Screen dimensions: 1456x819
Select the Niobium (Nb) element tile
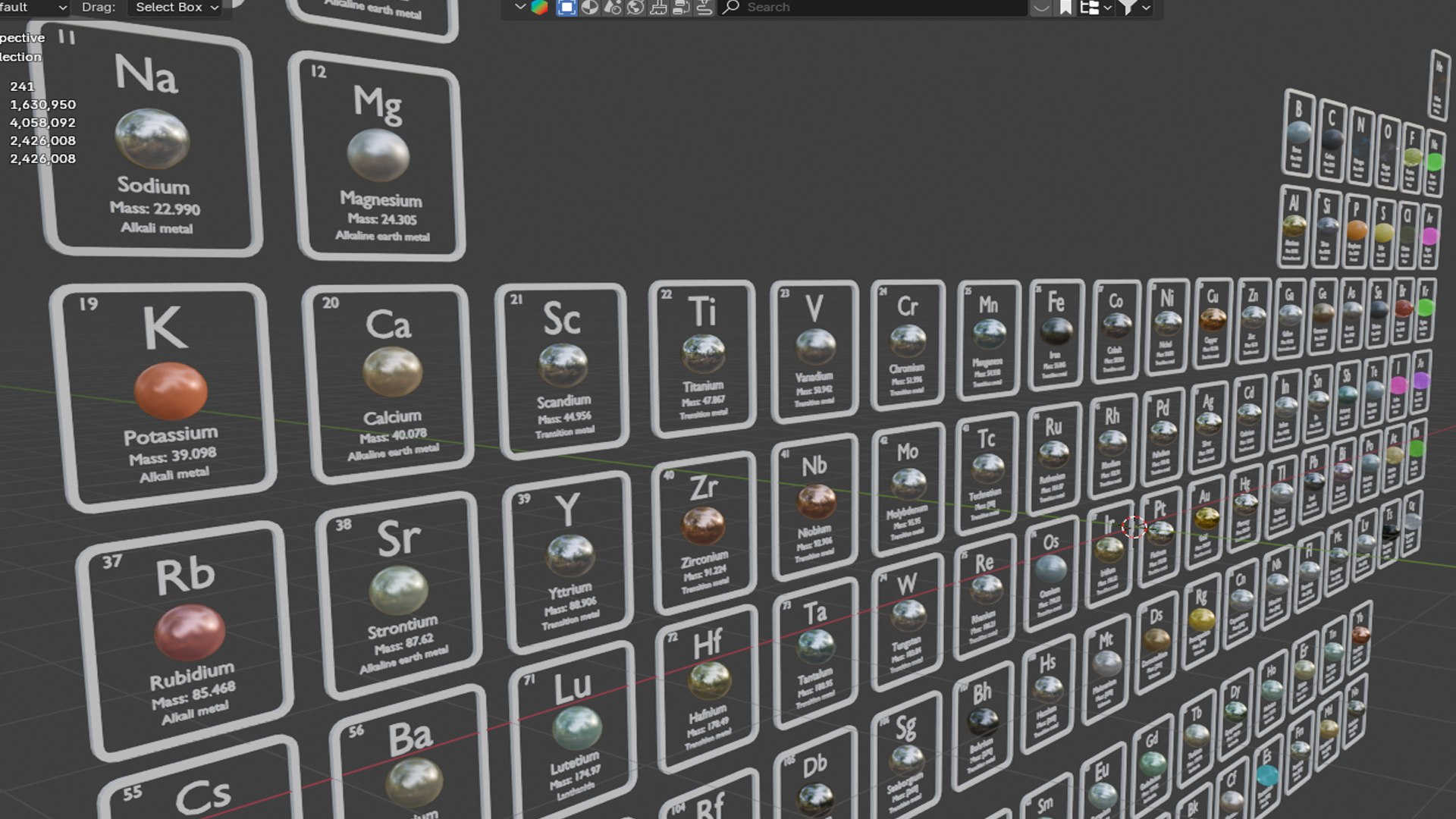tap(815, 507)
